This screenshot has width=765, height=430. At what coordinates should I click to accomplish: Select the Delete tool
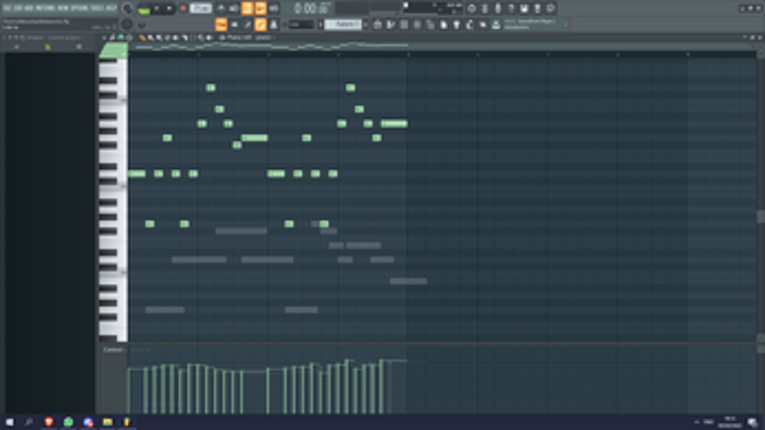point(159,37)
